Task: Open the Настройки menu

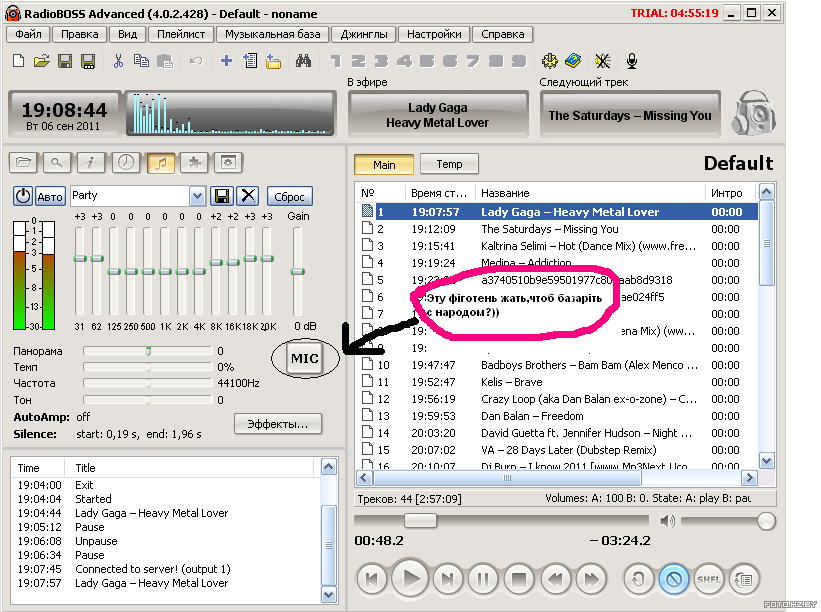Action: (x=434, y=35)
